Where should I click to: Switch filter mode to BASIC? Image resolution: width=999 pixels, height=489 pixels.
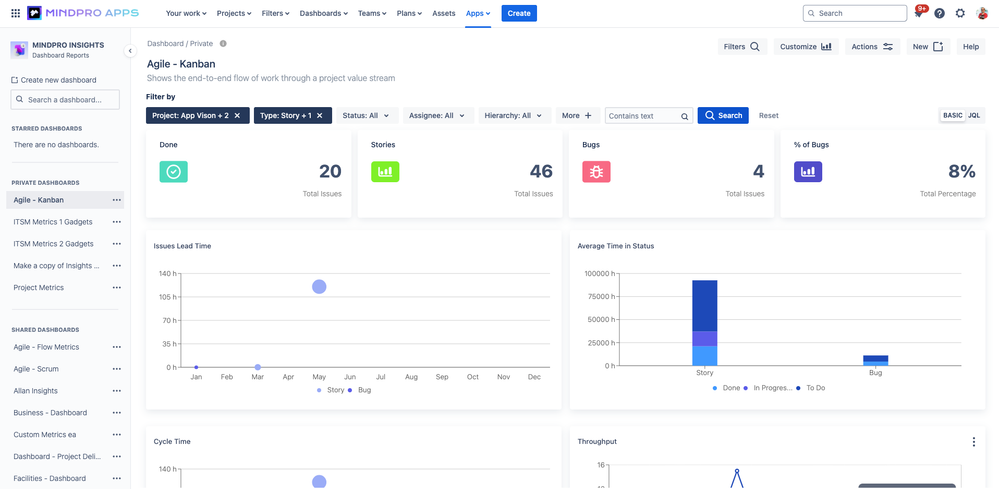tap(952, 115)
